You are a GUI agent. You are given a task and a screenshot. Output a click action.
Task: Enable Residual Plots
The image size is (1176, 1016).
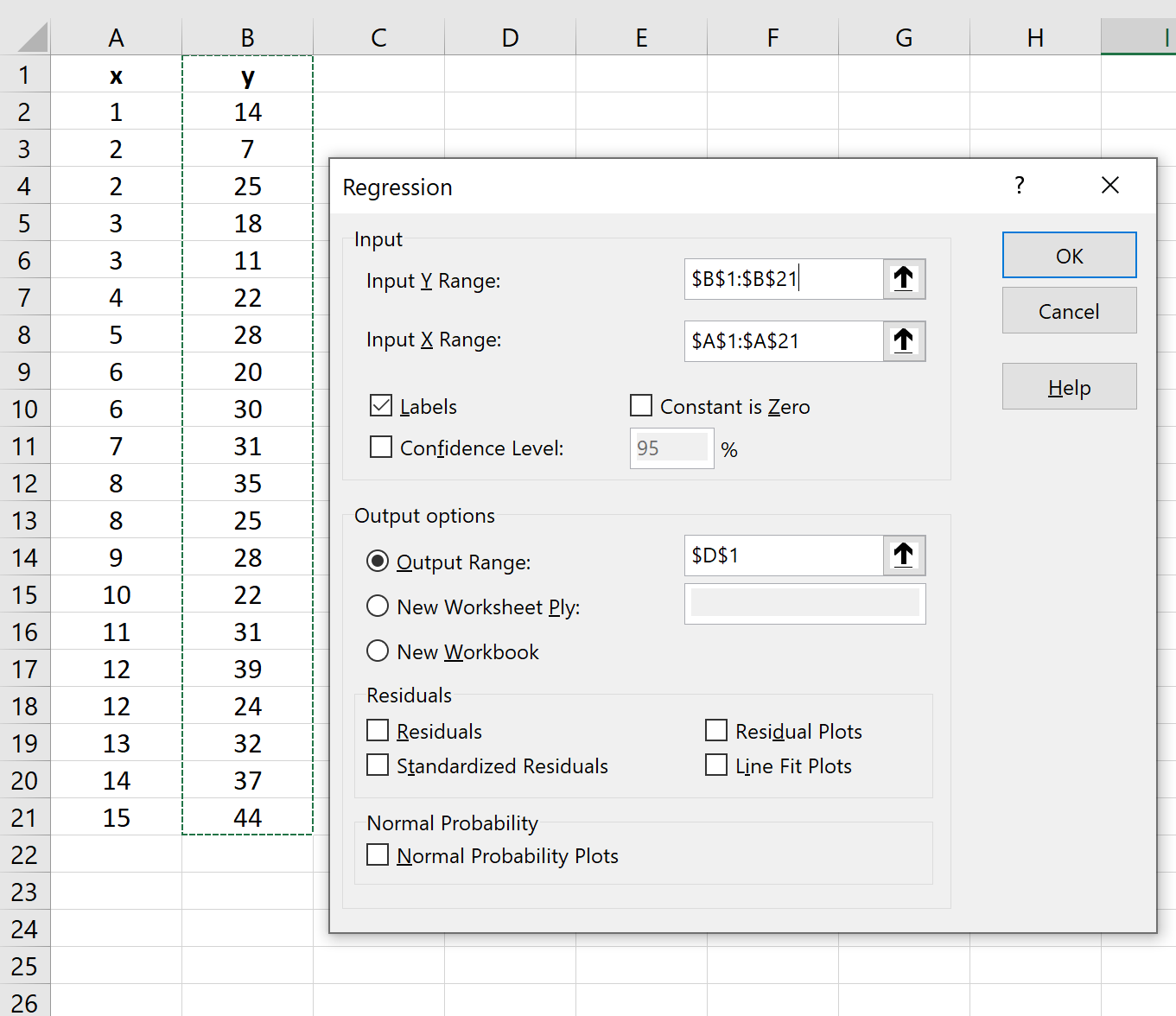pyautogui.click(x=715, y=730)
